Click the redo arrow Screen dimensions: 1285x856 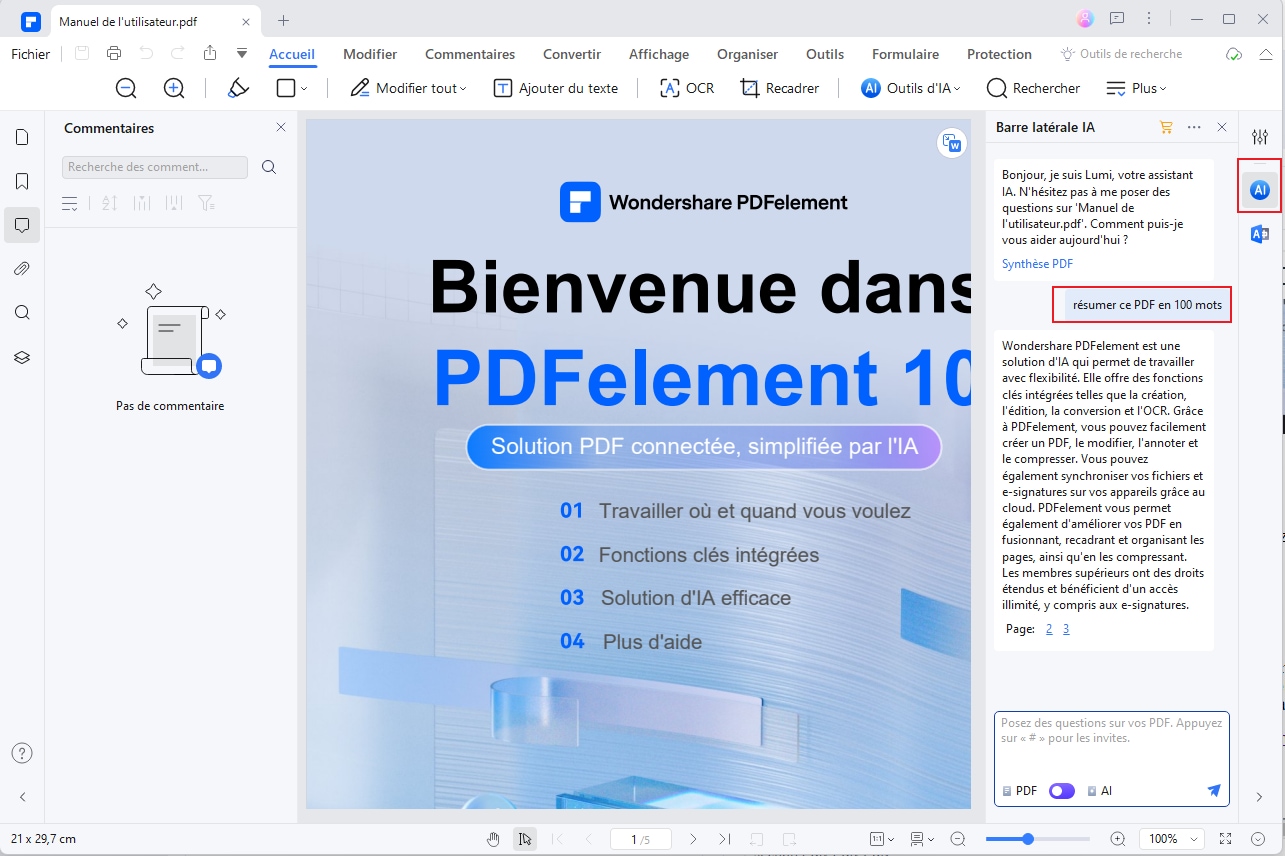[x=178, y=53]
